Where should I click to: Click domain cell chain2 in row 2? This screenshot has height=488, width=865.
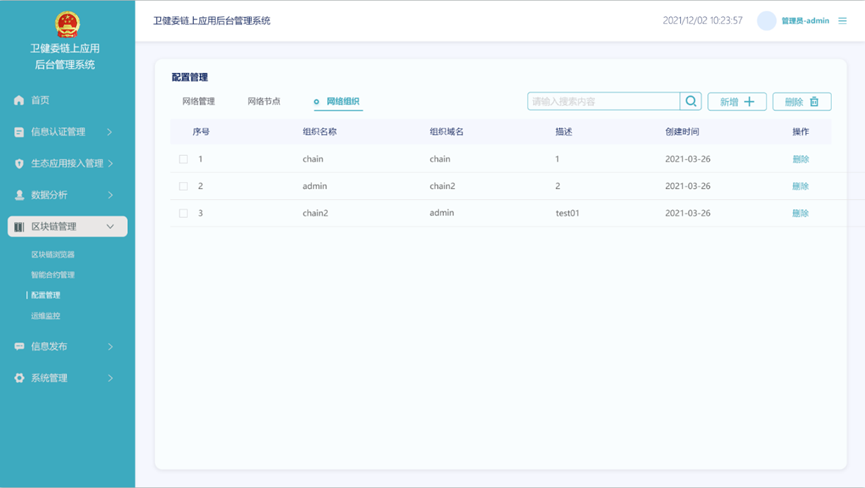point(442,186)
